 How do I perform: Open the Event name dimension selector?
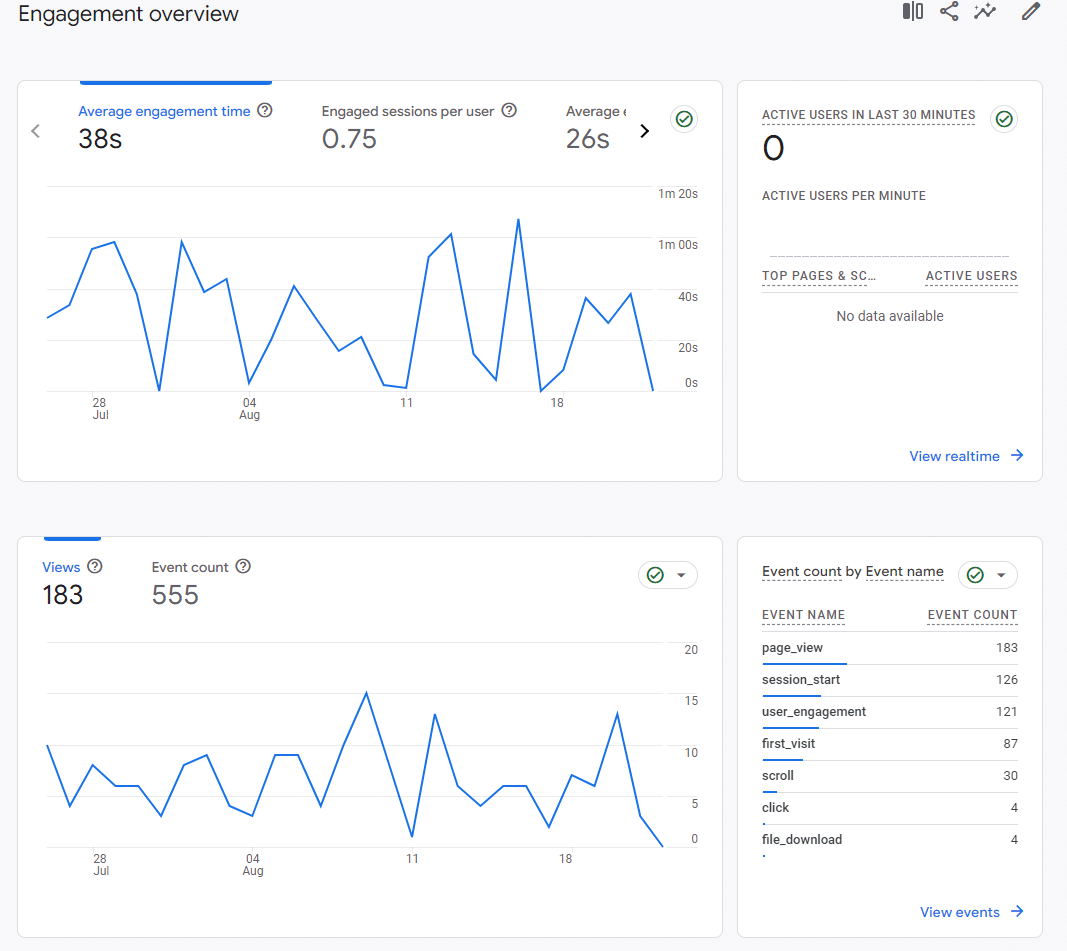pyautogui.click(x=904, y=571)
